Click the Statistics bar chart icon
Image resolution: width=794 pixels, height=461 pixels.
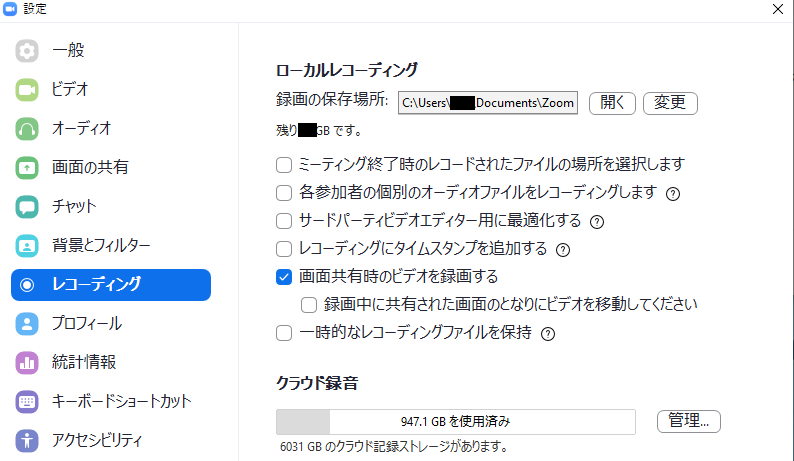pyautogui.click(x=27, y=362)
